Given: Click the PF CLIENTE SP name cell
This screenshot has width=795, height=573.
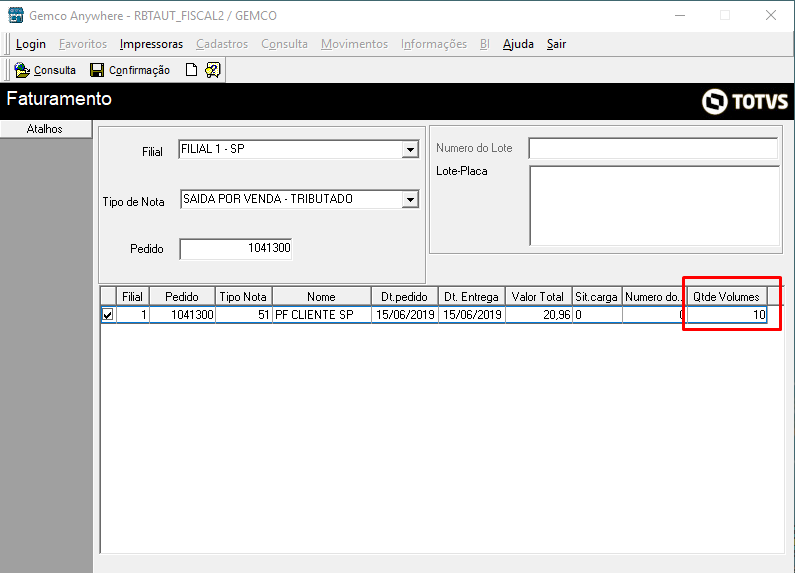Looking at the screenshot, I should tap(321, 315).
